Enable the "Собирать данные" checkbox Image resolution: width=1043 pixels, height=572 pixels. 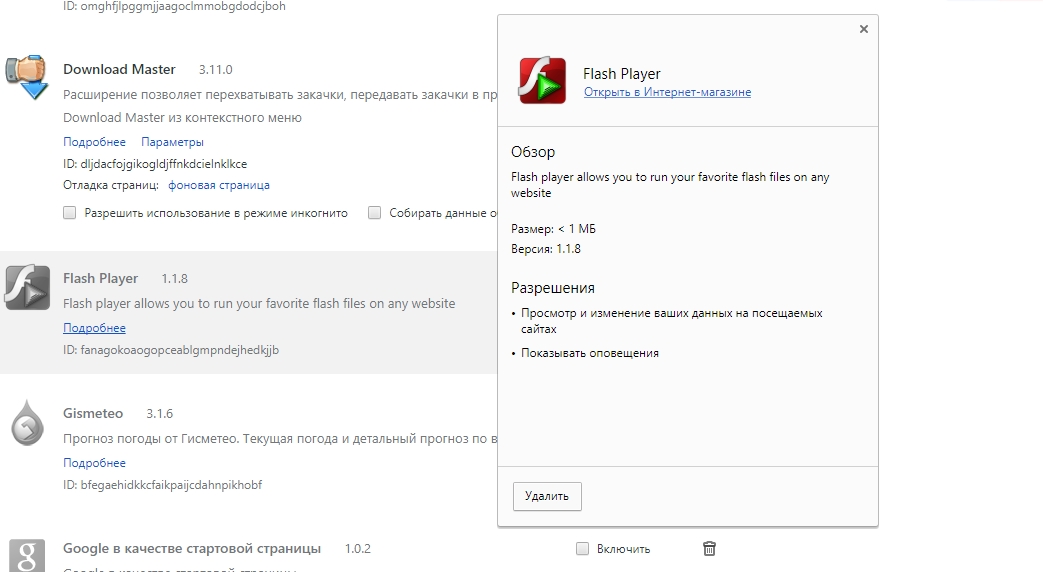coord(374,213)
